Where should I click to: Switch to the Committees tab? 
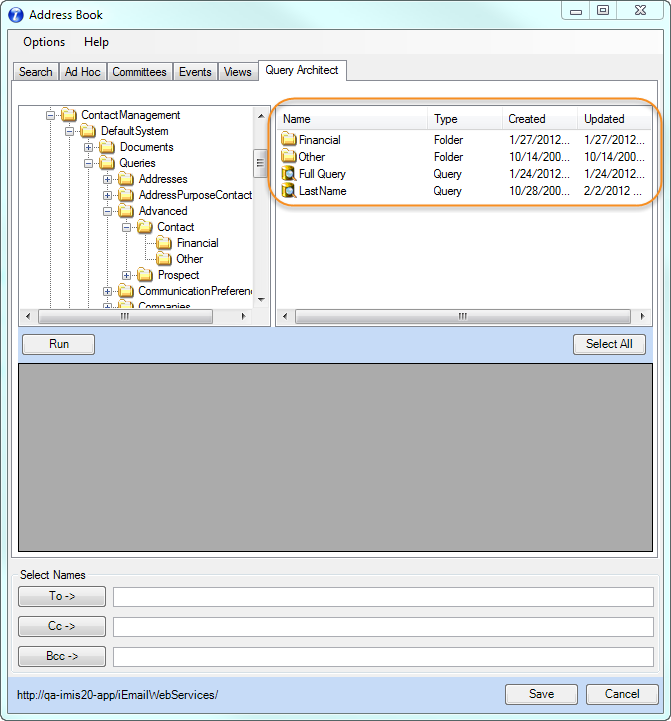pos(139,72)
